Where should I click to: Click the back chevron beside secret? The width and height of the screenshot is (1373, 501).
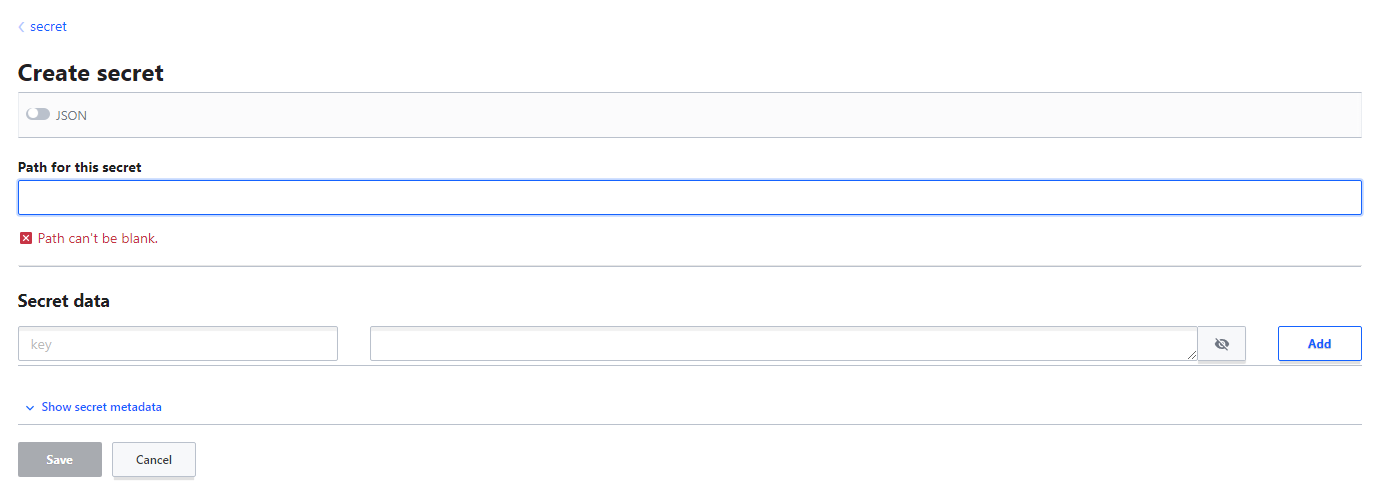pos(22,27)
